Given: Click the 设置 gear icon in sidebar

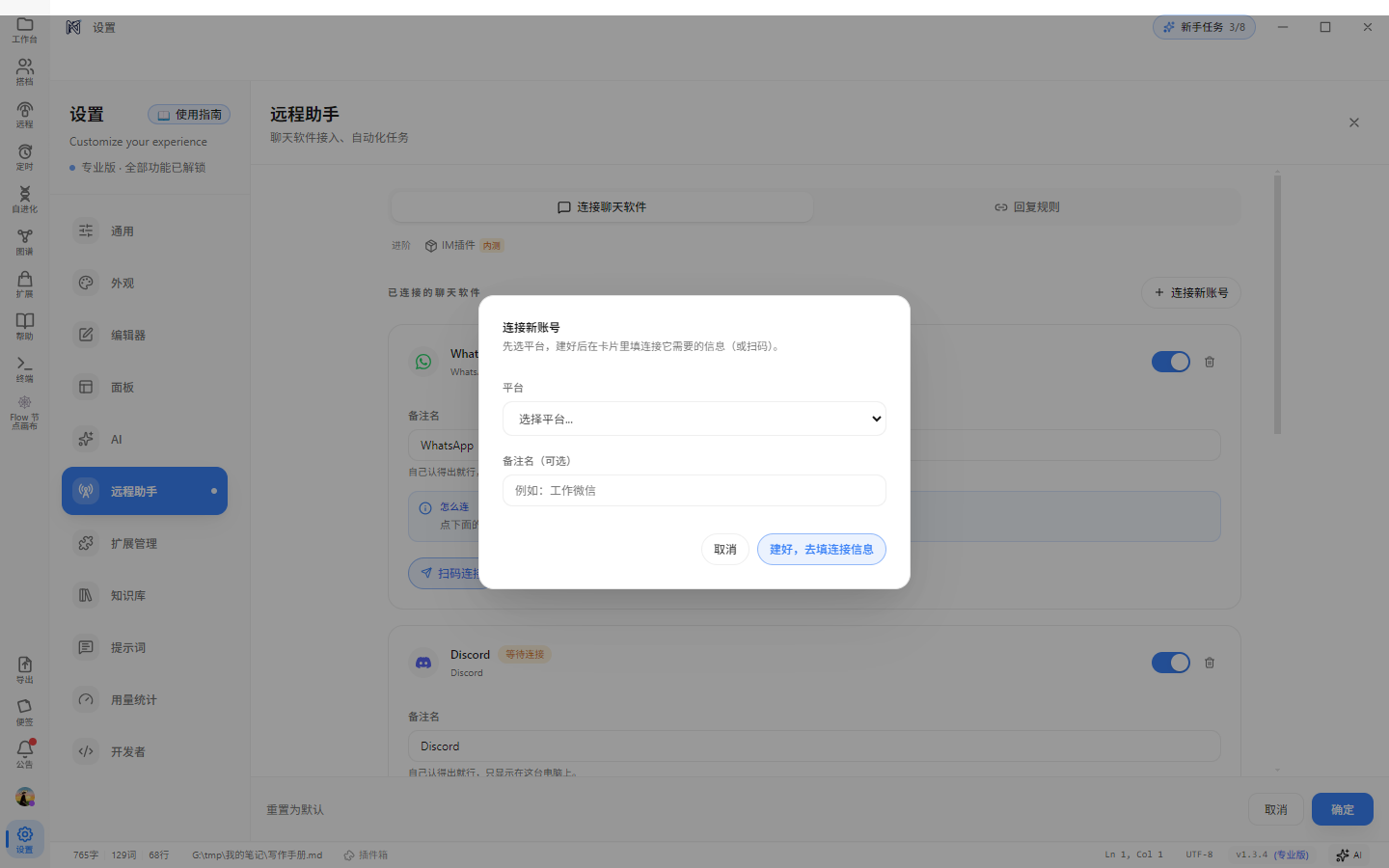Looking at the screenshot, I should (25, 839).
